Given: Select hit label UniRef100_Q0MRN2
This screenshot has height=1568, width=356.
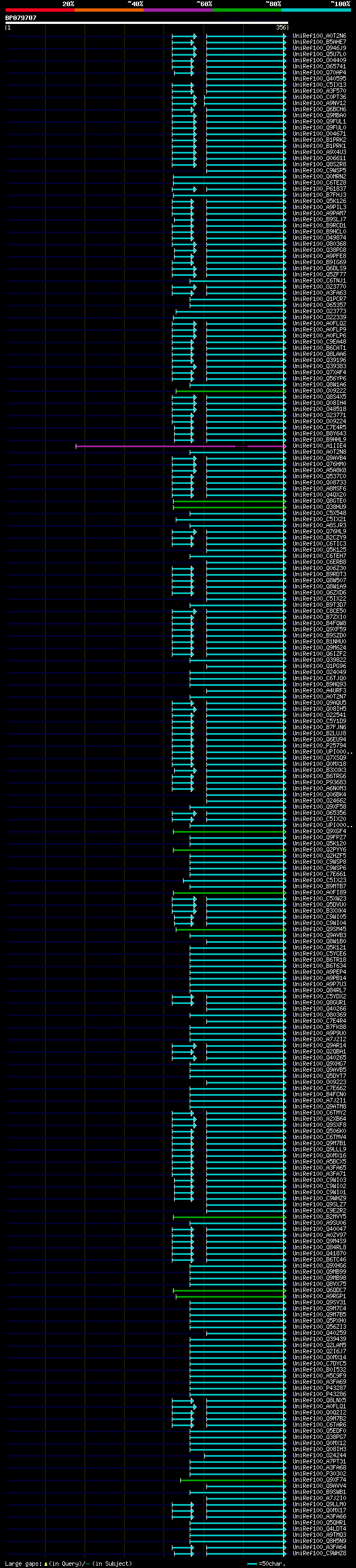Looking at the screenshot, I should [x=319, y=176].
